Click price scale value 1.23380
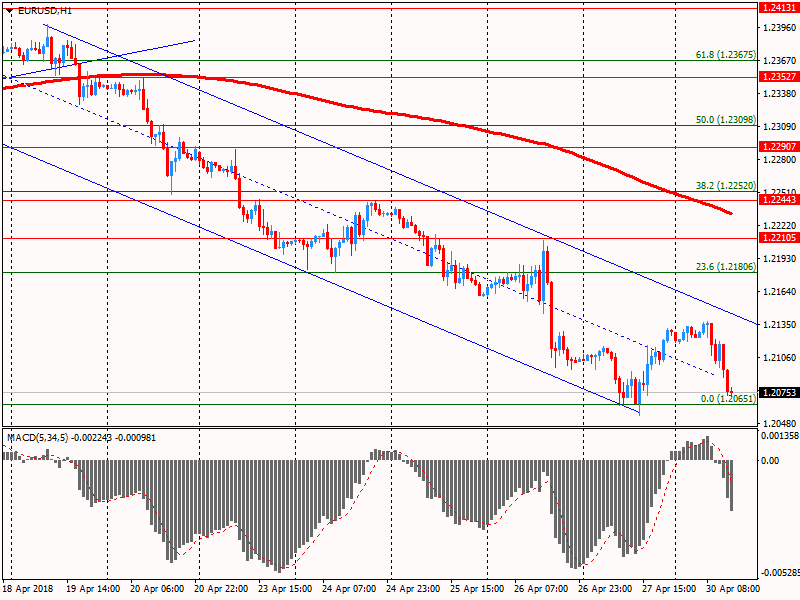Screen dimensions: 800x600 tap(780, 93)
